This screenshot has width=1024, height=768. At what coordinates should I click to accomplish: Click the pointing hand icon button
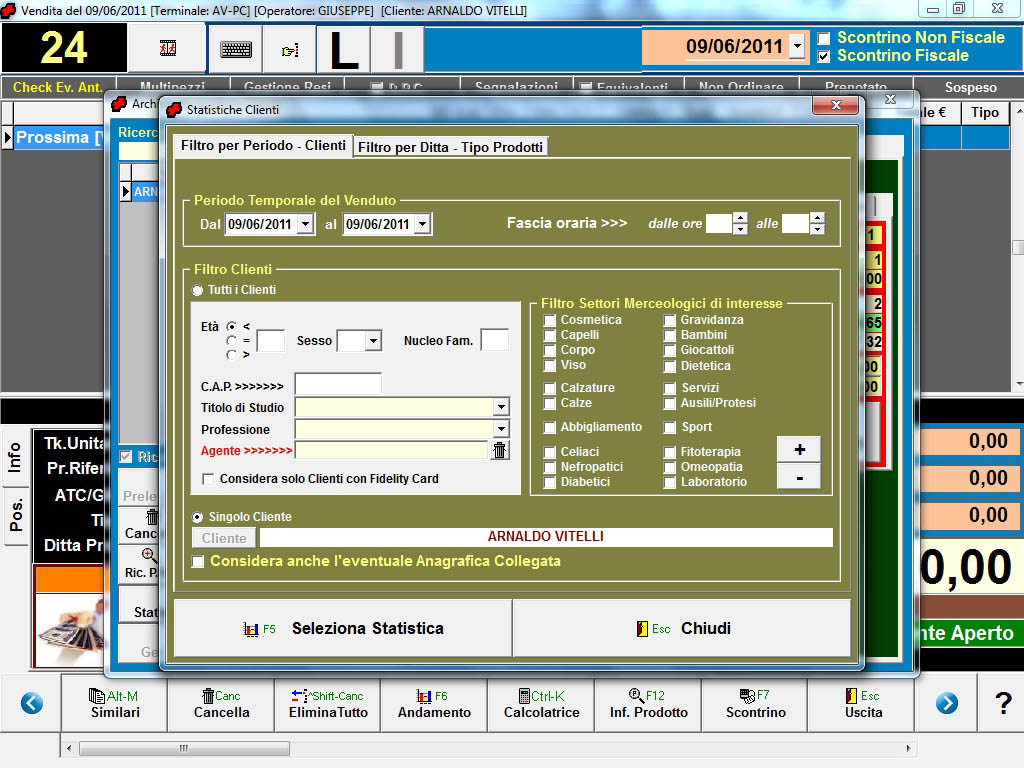[290, 49]
